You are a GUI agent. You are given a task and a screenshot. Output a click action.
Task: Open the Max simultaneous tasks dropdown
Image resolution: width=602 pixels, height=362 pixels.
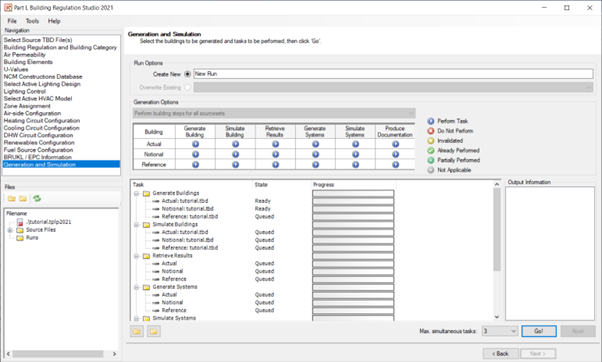tap(500, 331)
